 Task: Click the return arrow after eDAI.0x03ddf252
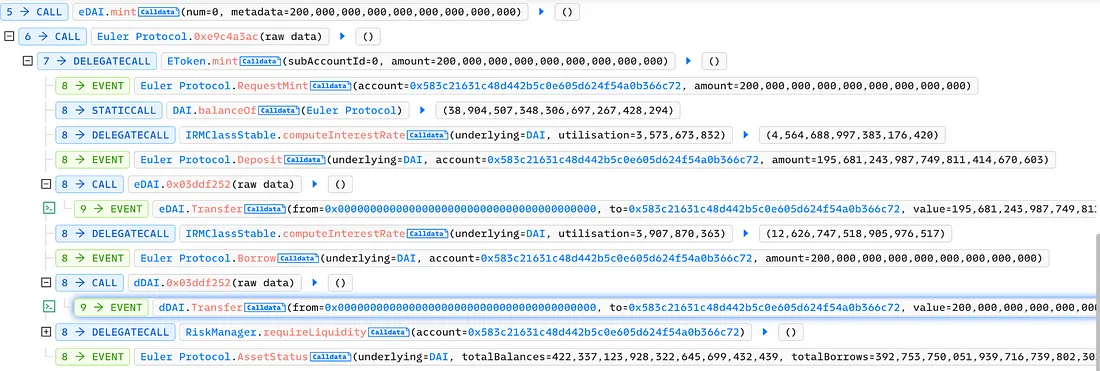(x=315, y=184)
